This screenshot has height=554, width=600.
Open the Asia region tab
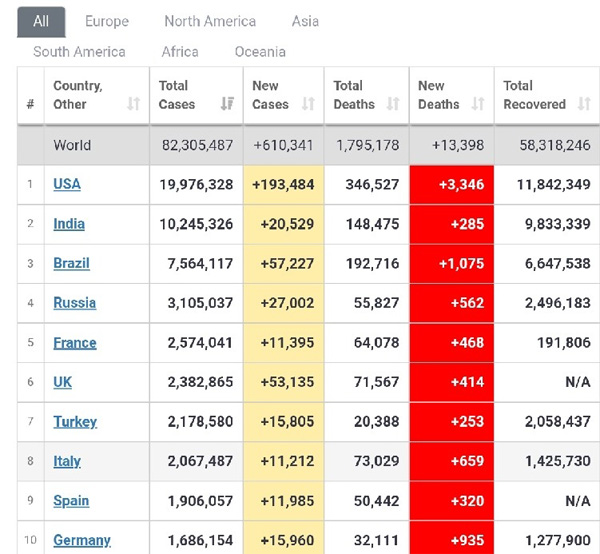(x=305, y=21)
